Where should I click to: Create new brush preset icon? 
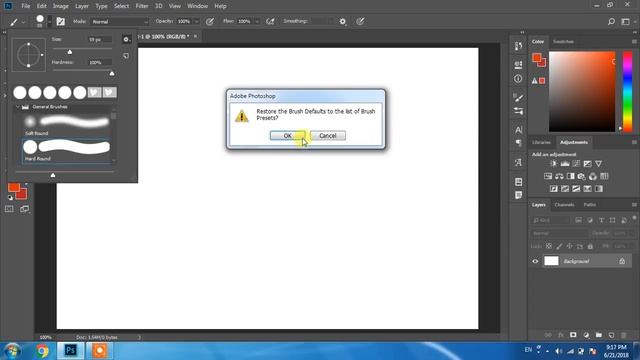[126, 56]
